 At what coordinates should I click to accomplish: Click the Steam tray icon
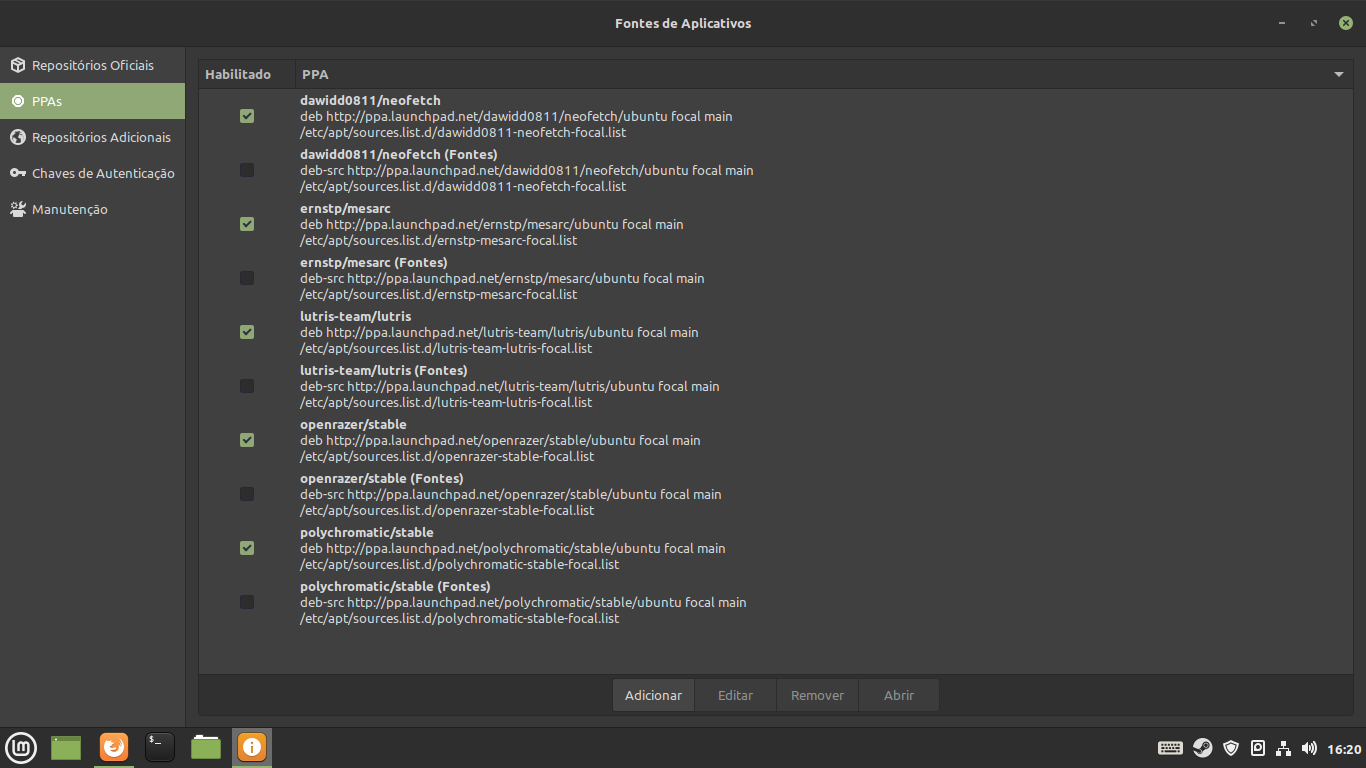coord(1203,748)
